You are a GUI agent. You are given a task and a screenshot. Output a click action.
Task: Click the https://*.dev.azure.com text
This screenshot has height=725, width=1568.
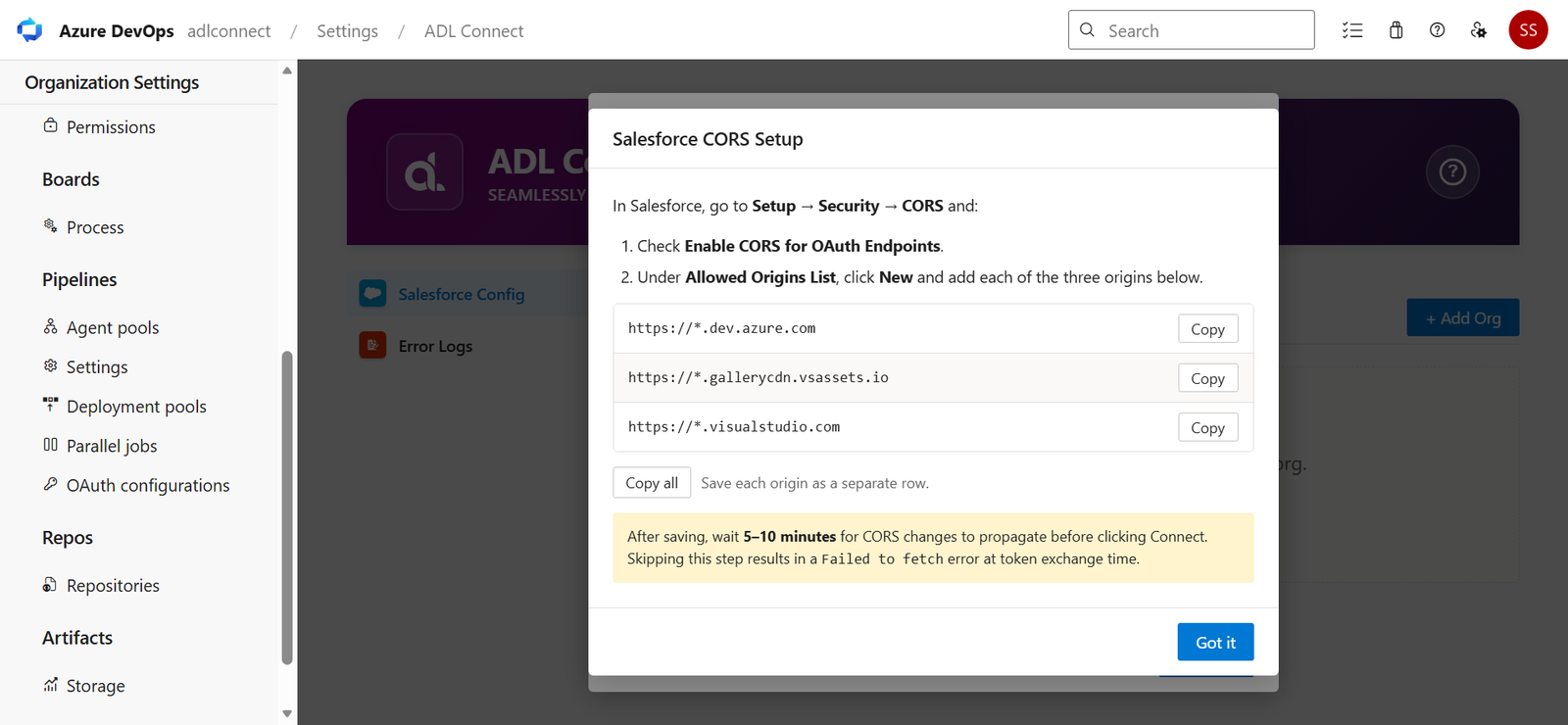click(721, 328)
